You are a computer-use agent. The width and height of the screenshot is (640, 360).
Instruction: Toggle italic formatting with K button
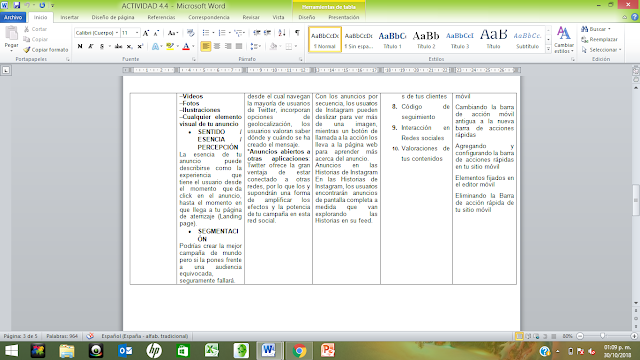click(x=91, y=47)
